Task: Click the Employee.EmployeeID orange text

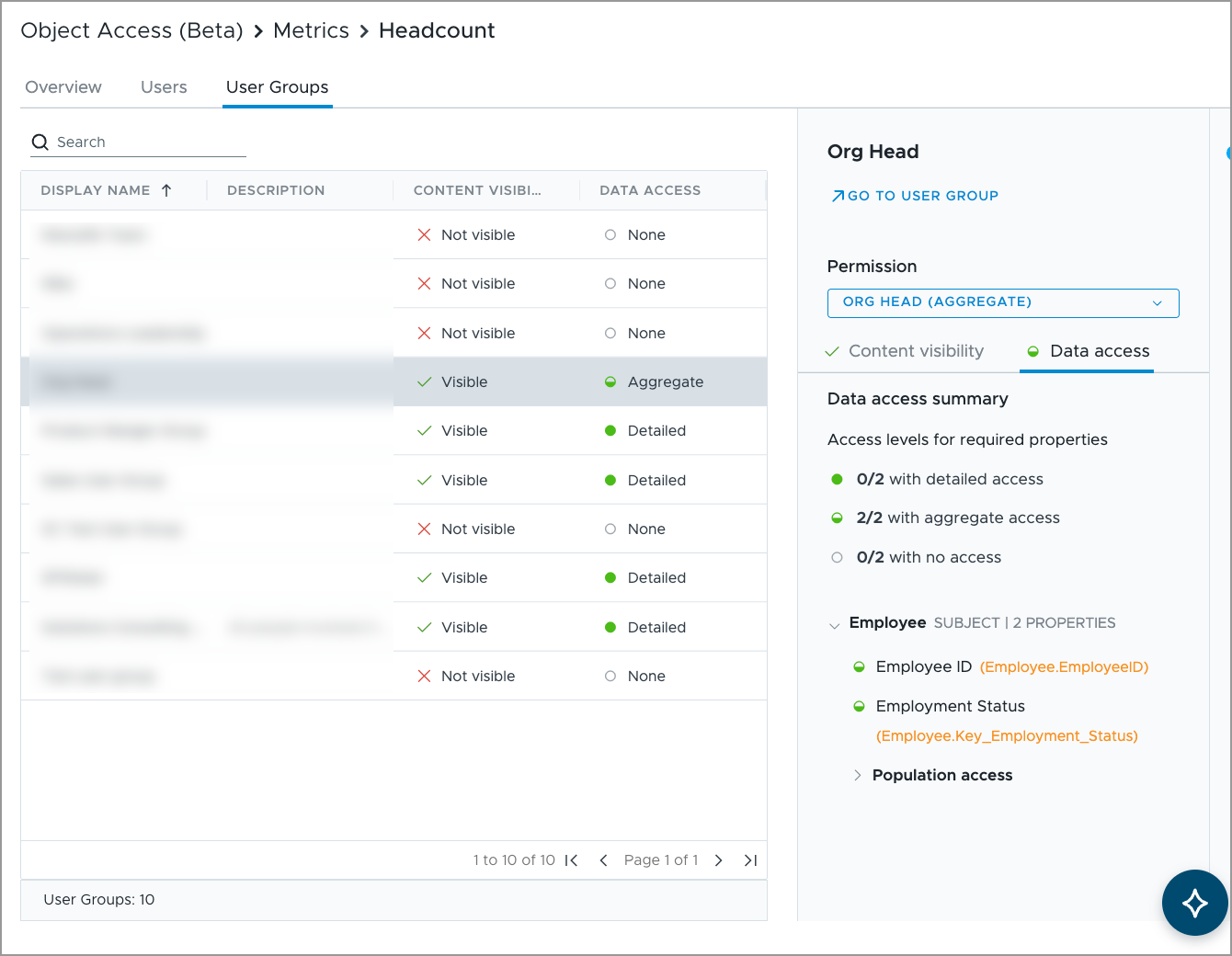Action: pos(1064,667)
